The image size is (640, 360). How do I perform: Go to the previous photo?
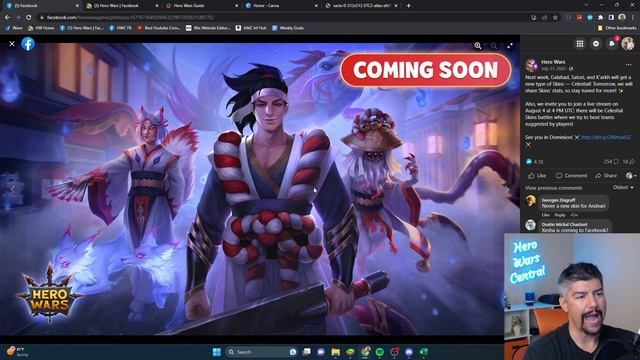(13, 189)
